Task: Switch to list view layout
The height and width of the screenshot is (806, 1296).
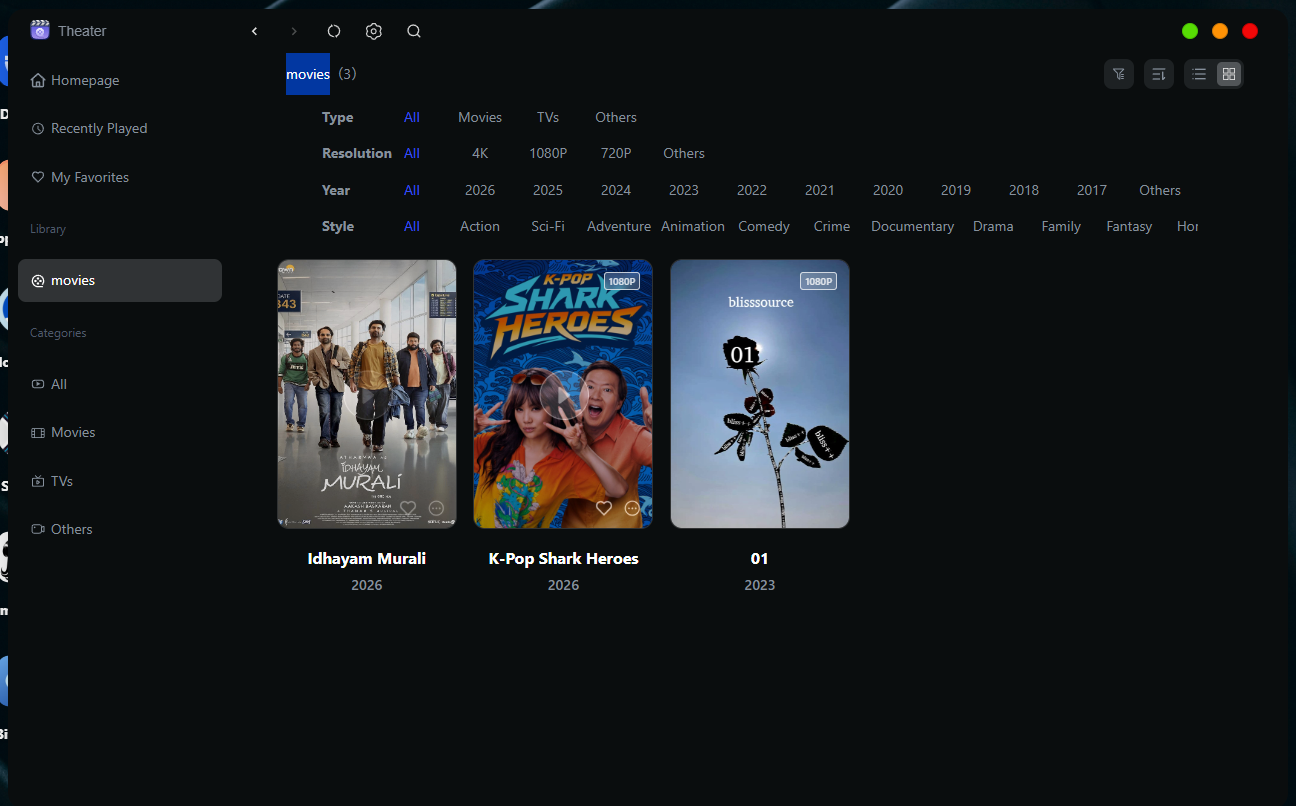Action: point(1199,74)
